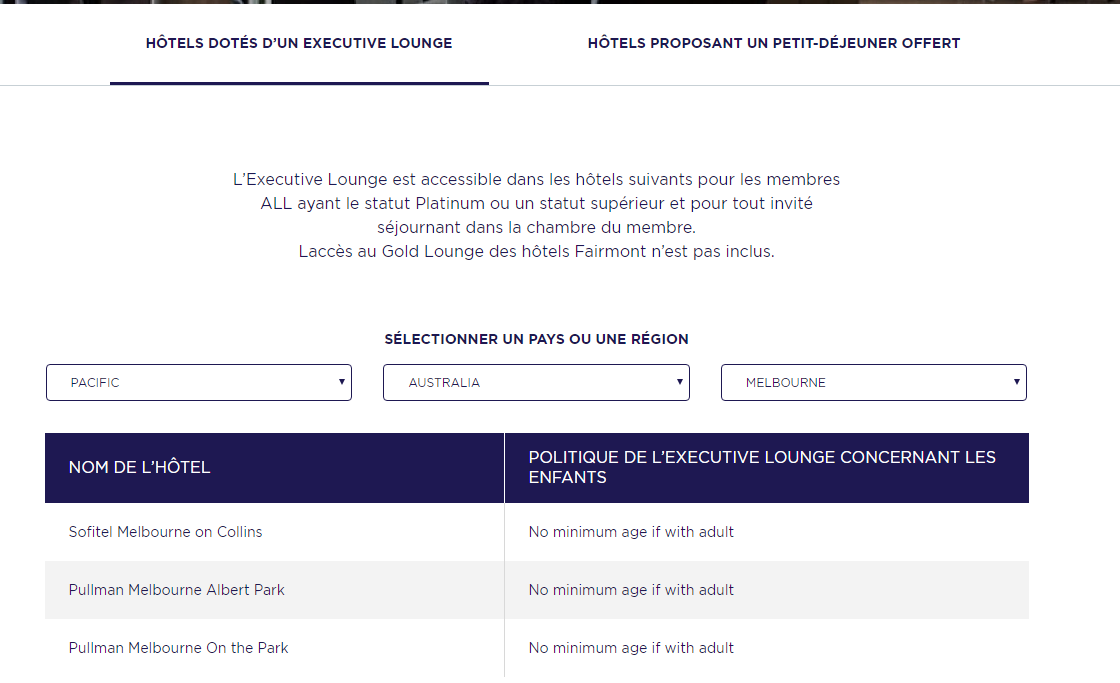1120x683 pixels.
Task: Click the arrow on the AUSTRALIA selector
Action: click(679, 382)
